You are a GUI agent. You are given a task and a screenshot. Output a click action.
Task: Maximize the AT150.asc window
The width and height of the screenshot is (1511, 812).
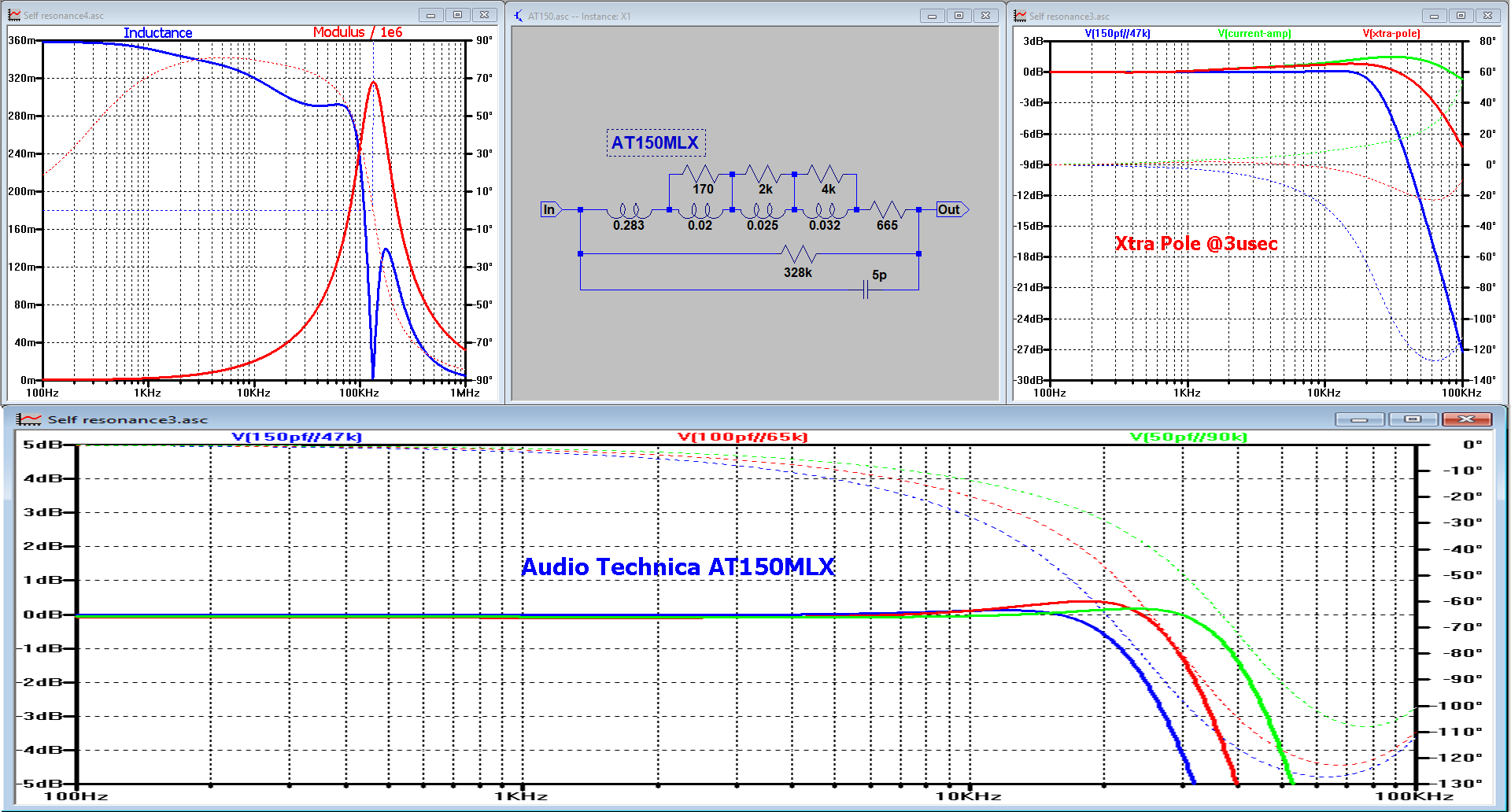point(959,16)
